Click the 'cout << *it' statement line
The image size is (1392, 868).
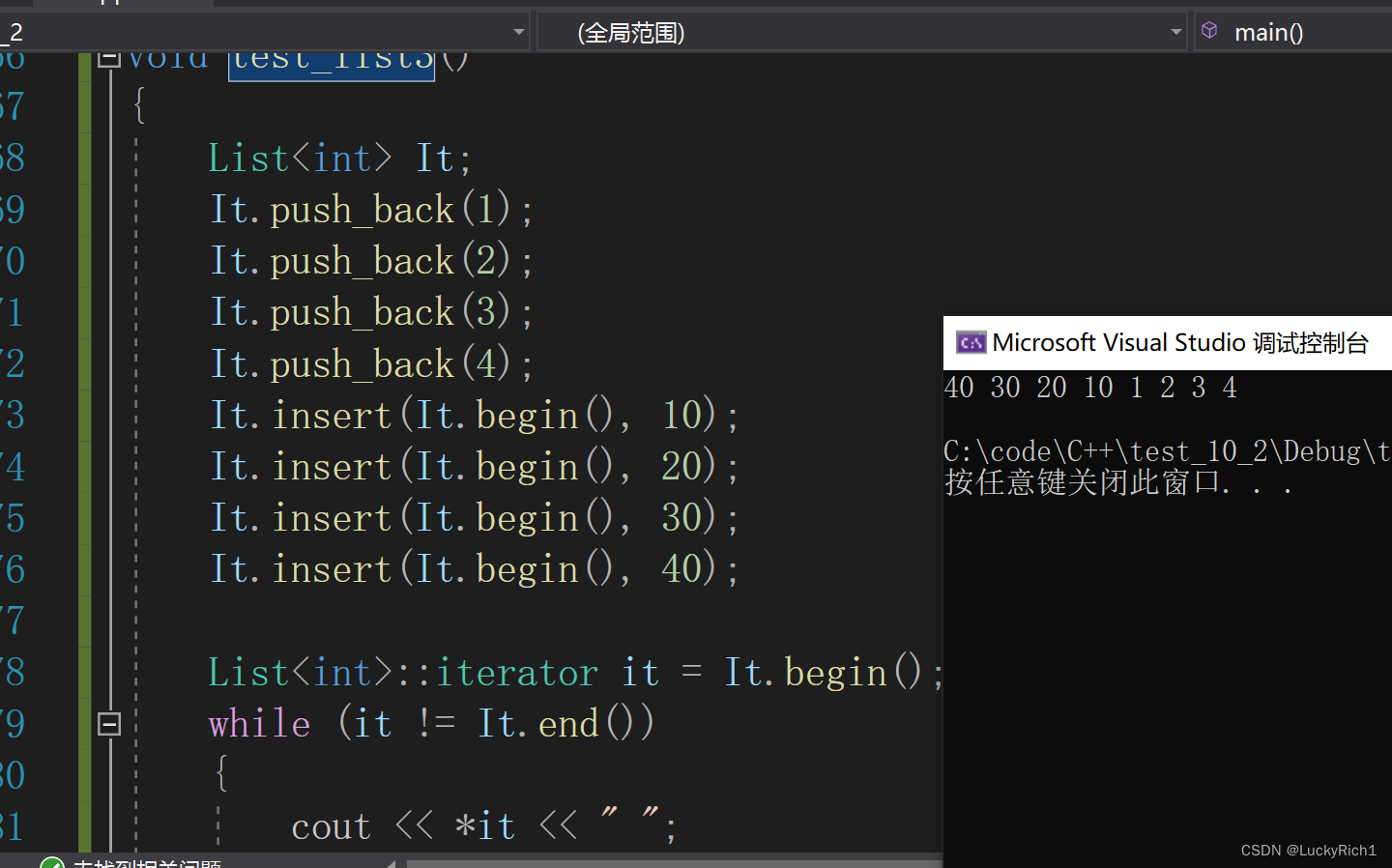(x=484, y=826)
